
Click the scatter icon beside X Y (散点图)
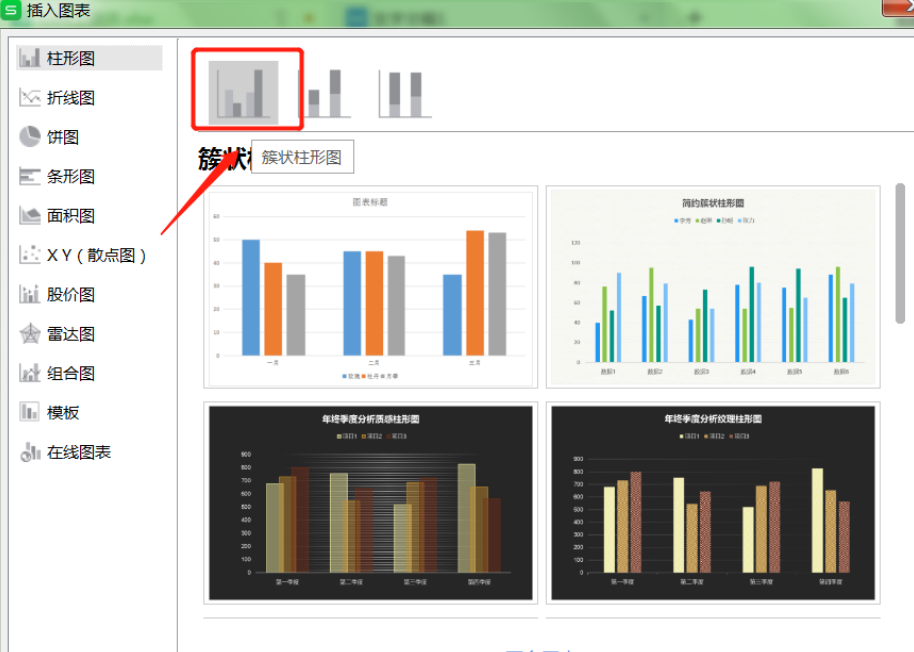[x=30, y=255]
